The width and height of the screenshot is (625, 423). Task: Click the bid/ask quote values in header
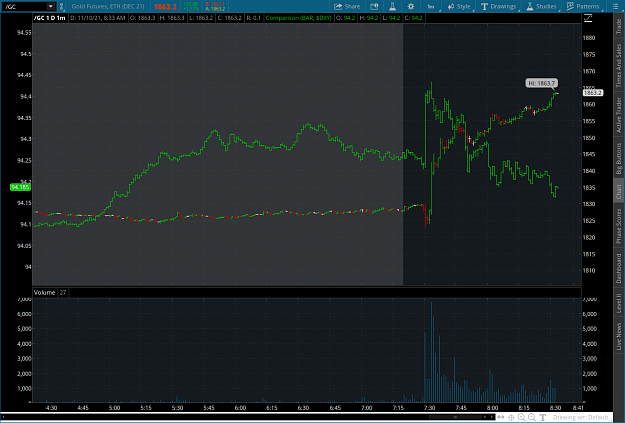[x=215, y=6]
